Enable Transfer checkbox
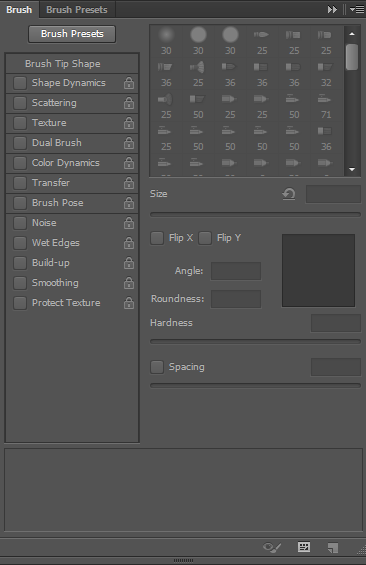Viewport: 366px width, 565px height. point(20,183)
